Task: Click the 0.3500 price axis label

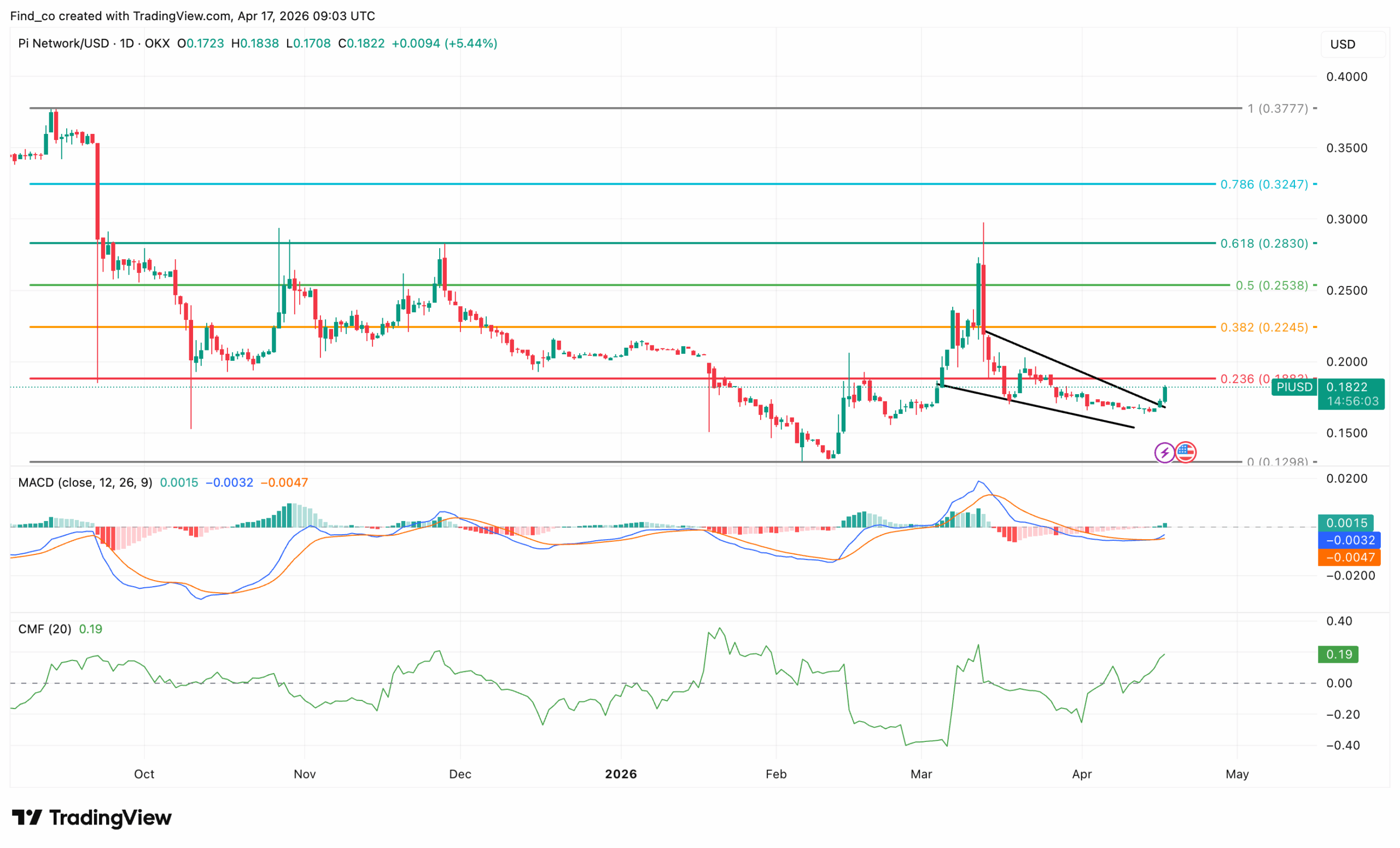Action: pos(1346,148)
